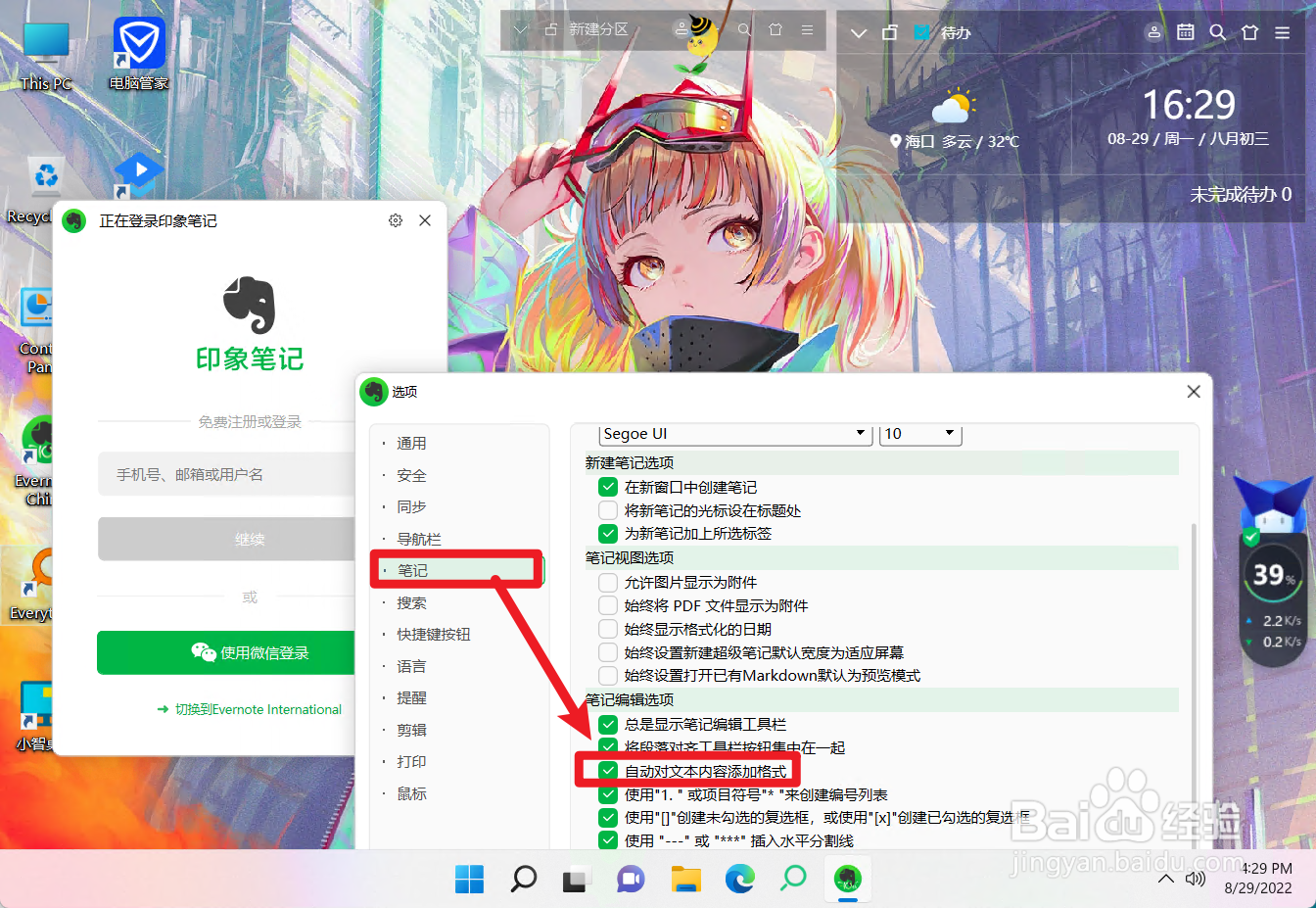Viewport: 1316px width, 908px height.
Task: Click the Evernote elephant logo in login window
Action: tap(250, 305)
